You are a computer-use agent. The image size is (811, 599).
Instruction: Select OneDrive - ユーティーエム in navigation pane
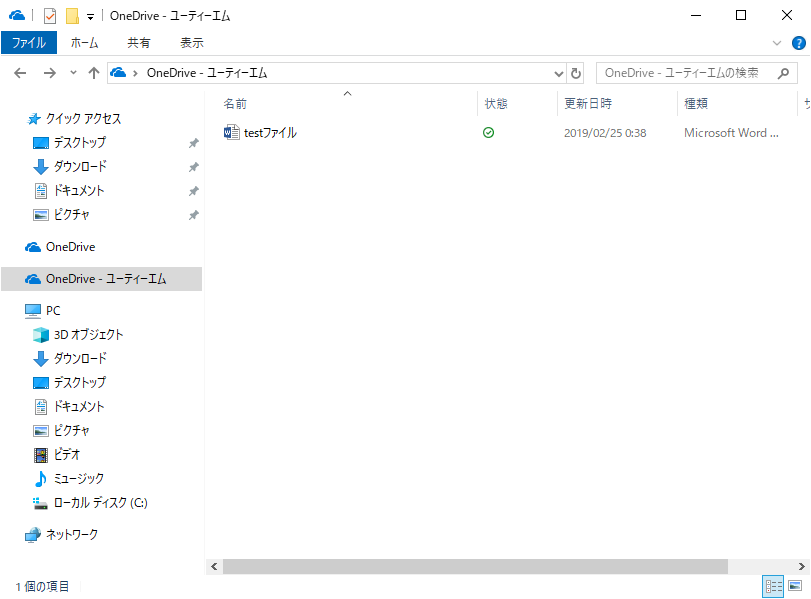tap(101, 279)
